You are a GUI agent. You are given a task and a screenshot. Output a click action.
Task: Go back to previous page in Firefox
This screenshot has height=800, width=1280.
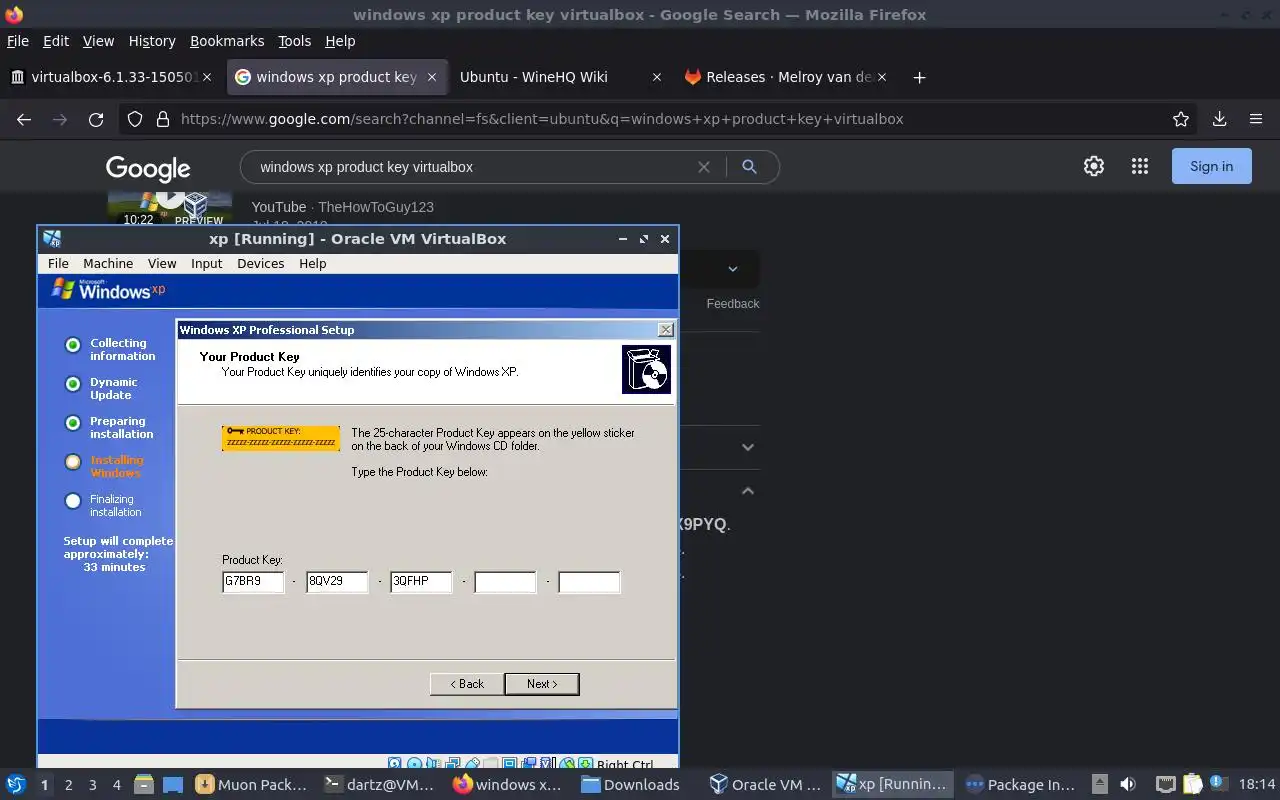pos(24,119)
